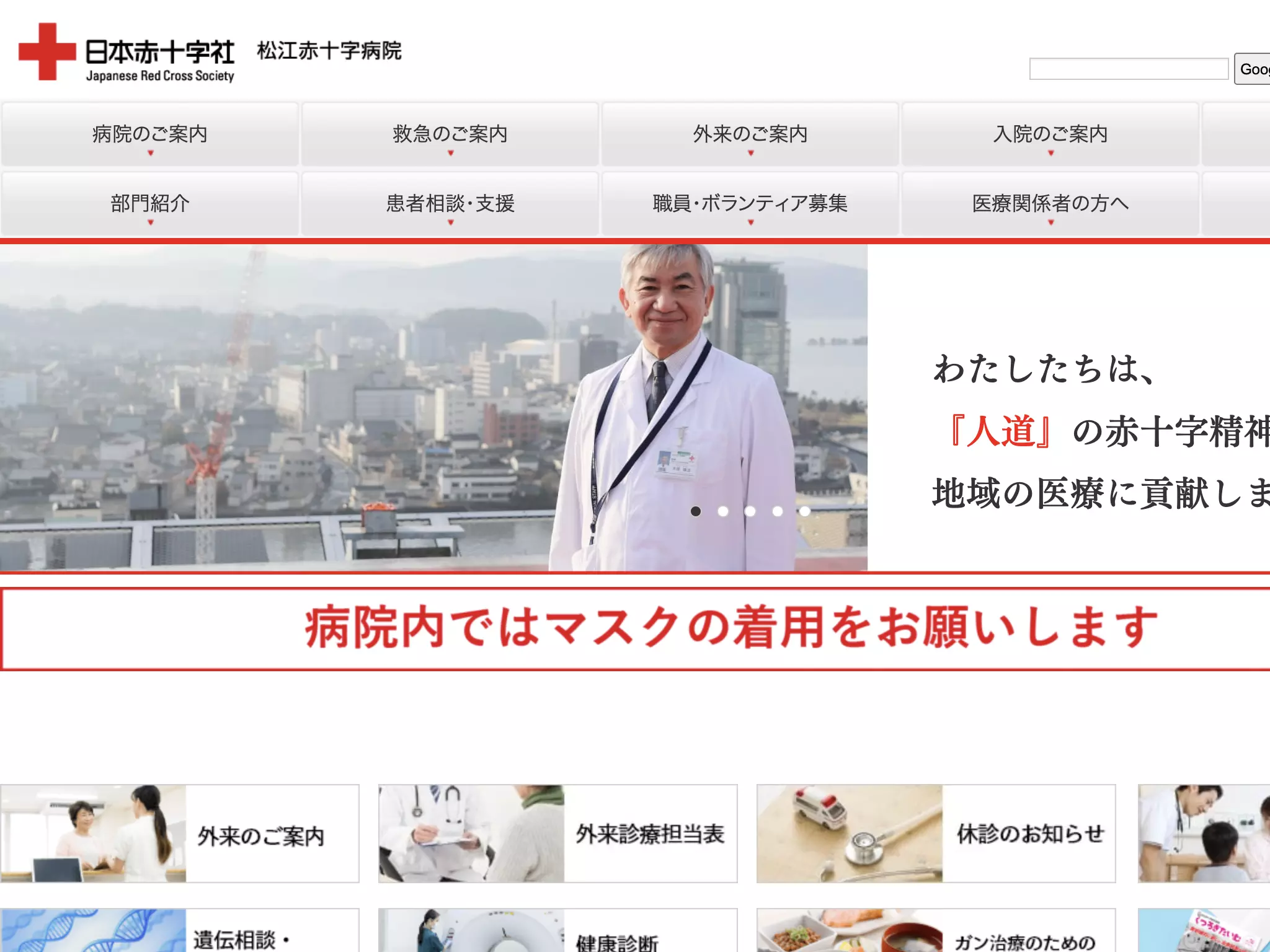Open the 外来のご案内 navigation menu
1270x952 pixels.
750,134
